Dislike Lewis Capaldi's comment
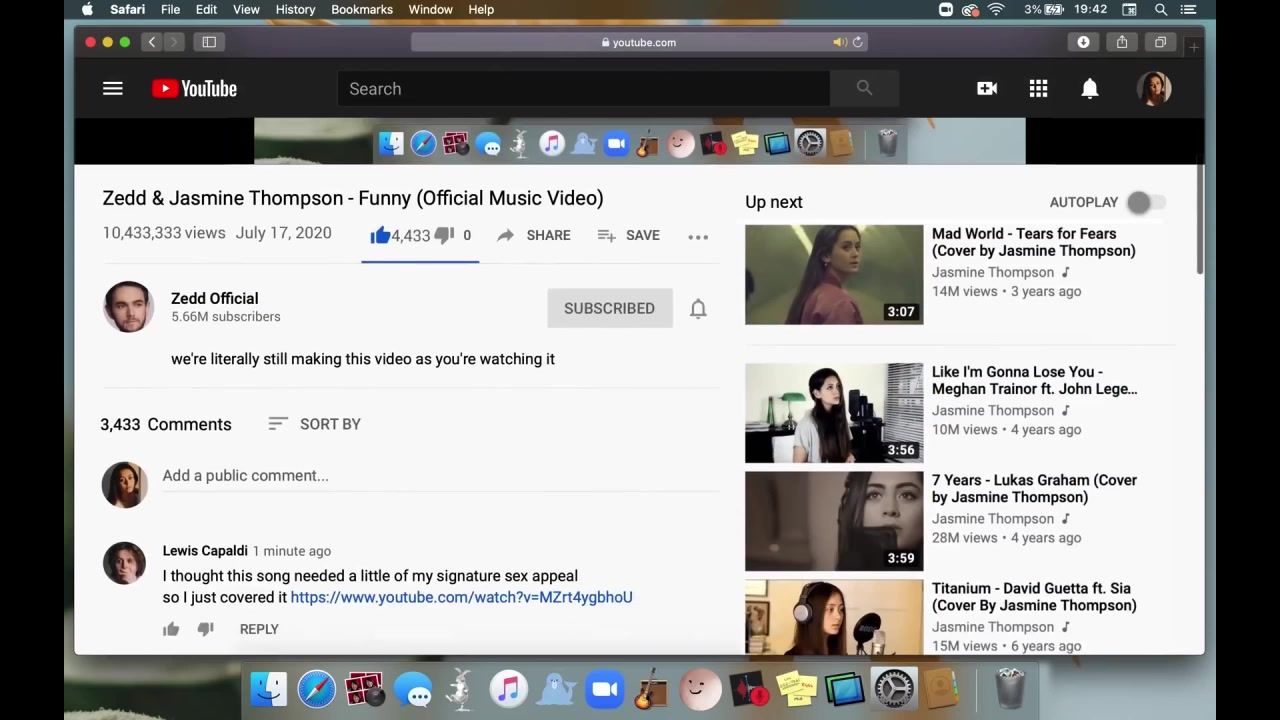The height and width of the screenshot is (720, 1280). (x=205, y=629)
